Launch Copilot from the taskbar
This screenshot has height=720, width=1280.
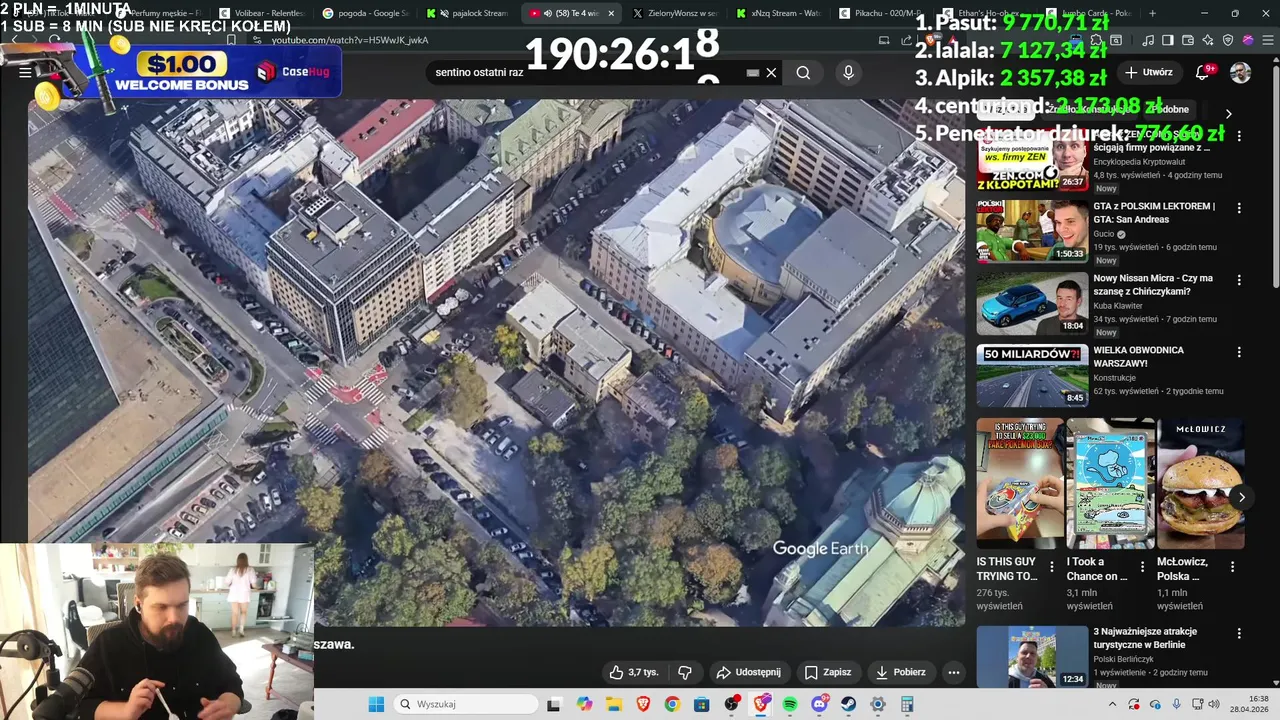(584, 704)
